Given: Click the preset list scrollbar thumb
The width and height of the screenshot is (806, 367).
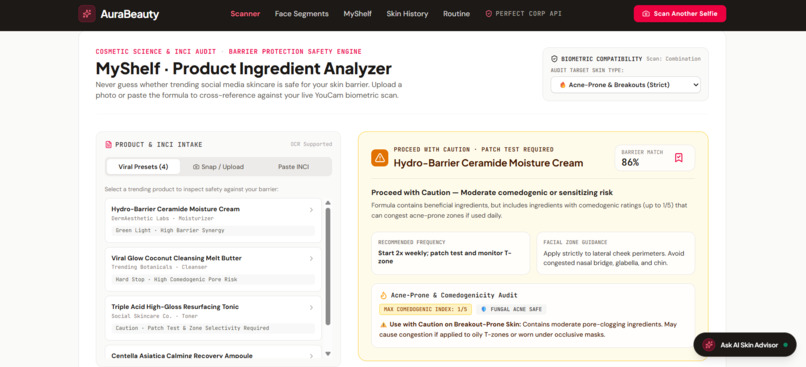Looking at the screenshot, I should click(x=328, y=266).
